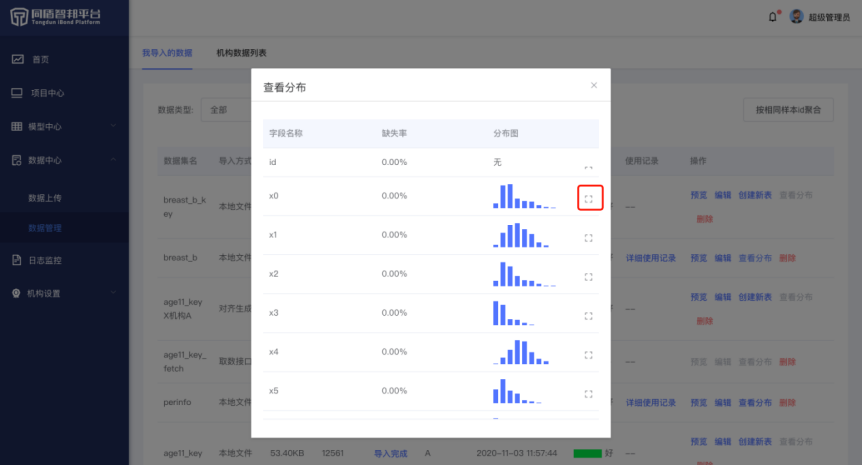This screenshot has height=465, width=862.
Task: Open the notification bell
Action: 772,16
